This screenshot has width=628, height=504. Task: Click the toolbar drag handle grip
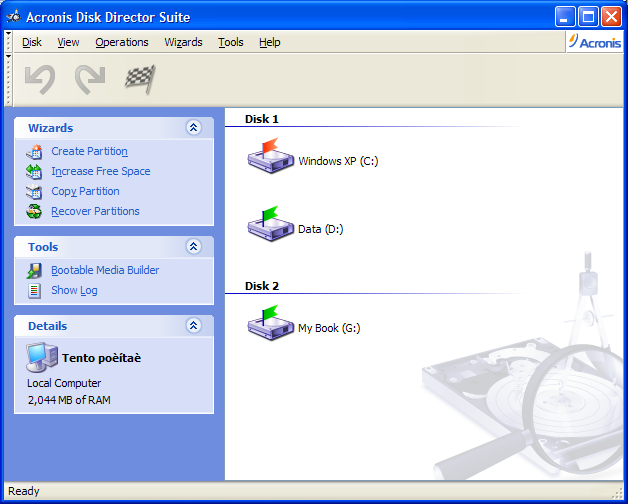pos(9,80)
